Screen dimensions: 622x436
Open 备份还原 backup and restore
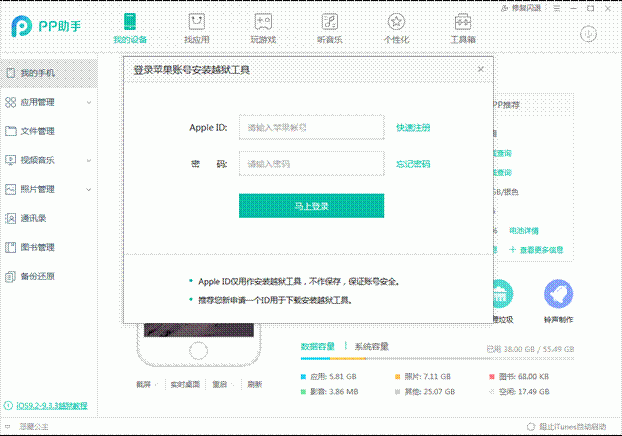click(49, 276)
